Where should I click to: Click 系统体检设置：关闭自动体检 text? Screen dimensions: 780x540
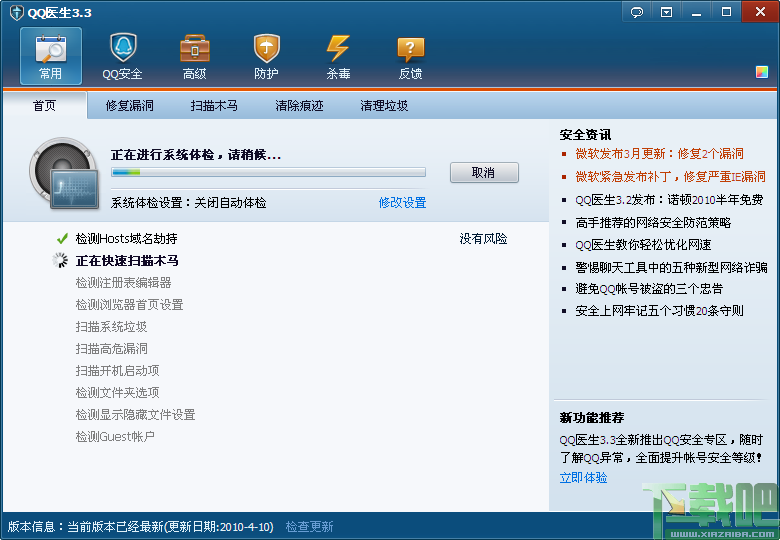click(x=189, y=203)
